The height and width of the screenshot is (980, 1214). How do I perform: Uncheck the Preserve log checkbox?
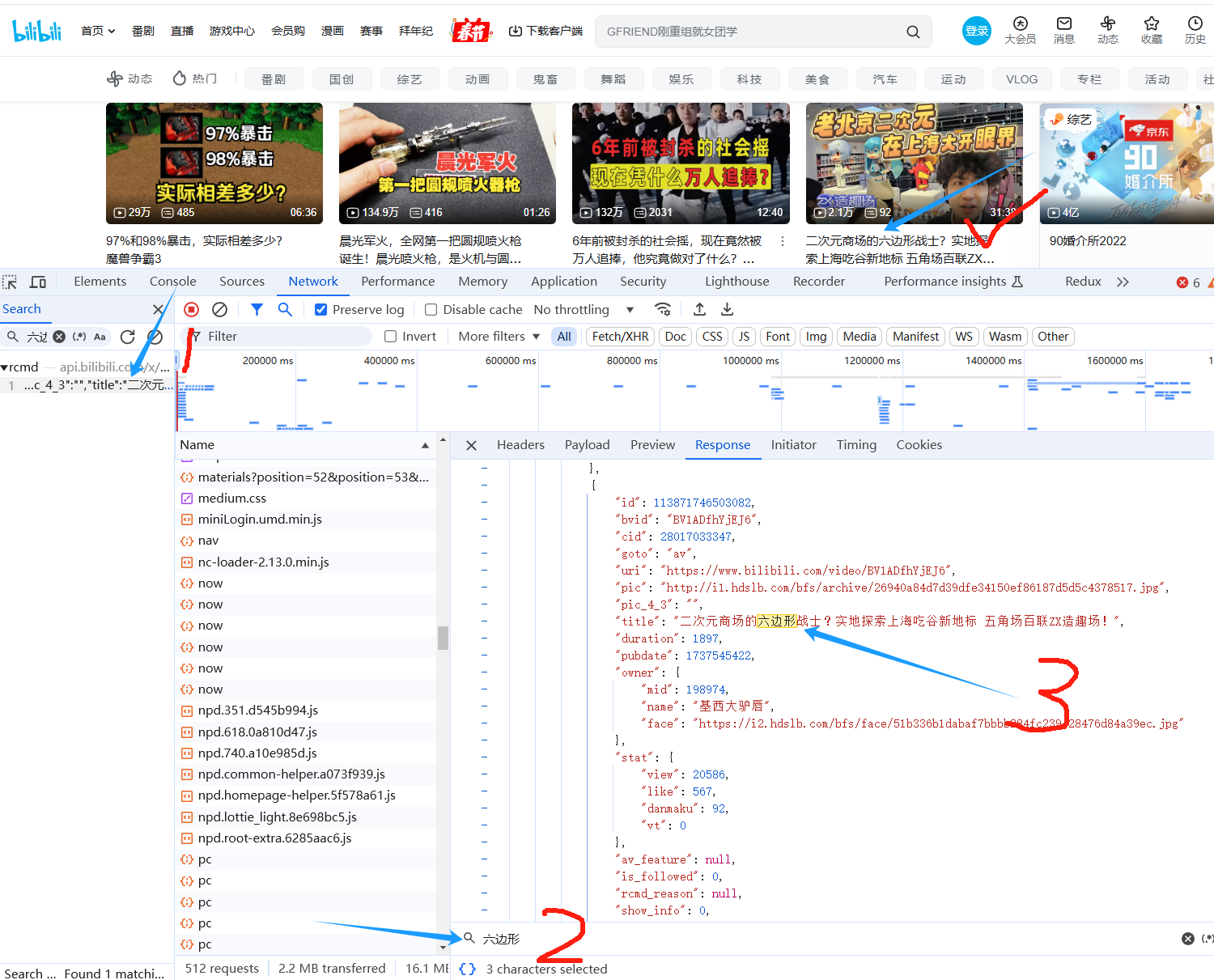tap(321, 309)
